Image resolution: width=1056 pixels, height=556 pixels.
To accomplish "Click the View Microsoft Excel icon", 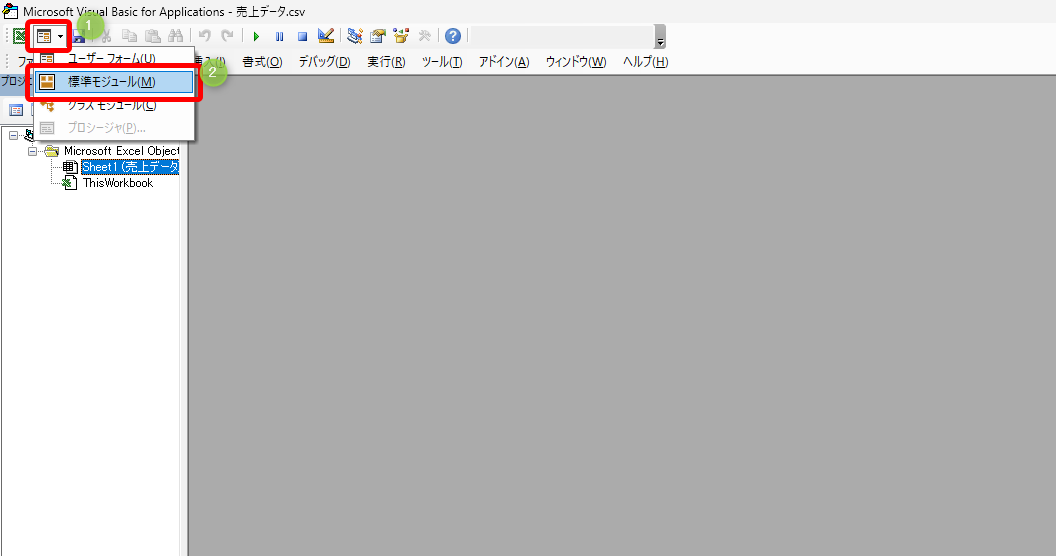I will [20, 36].
